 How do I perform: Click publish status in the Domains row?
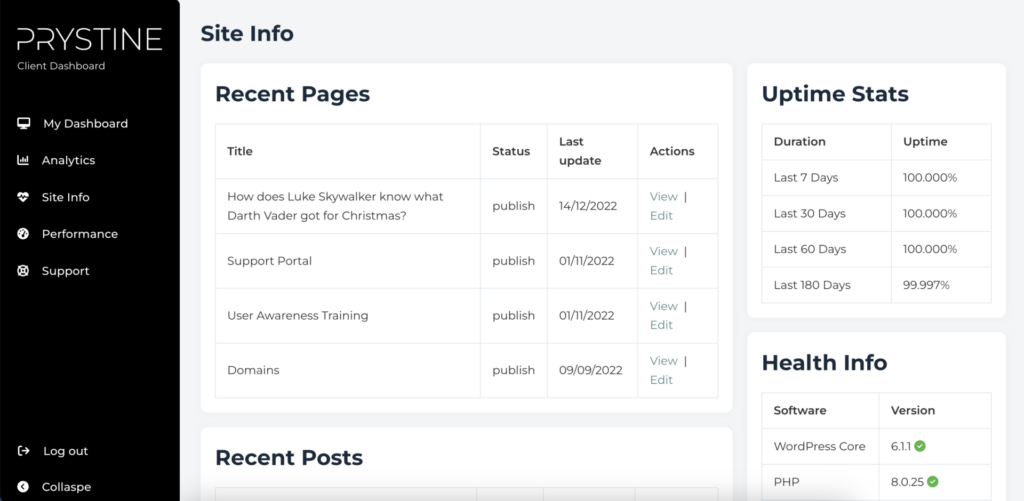[513, 370]
